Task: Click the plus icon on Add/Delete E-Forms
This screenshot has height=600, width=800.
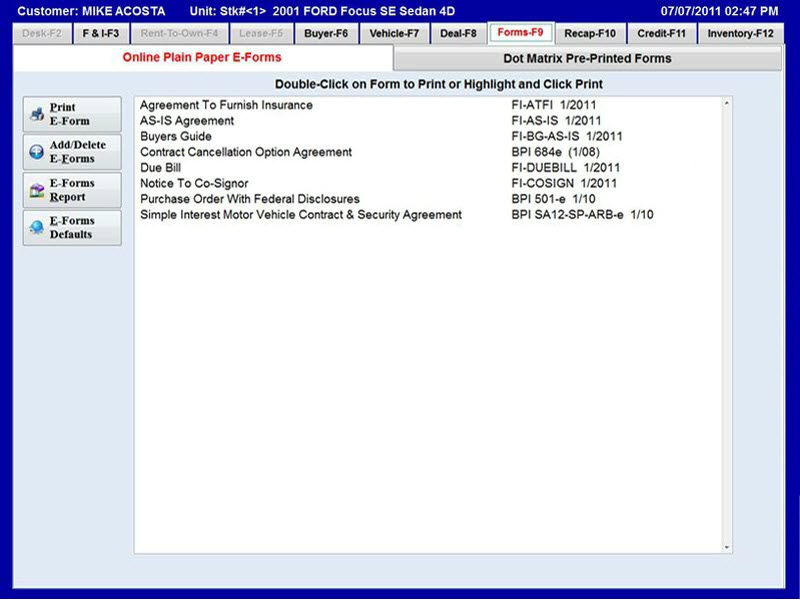Action: pyautogui.click(x=36, y=152)
